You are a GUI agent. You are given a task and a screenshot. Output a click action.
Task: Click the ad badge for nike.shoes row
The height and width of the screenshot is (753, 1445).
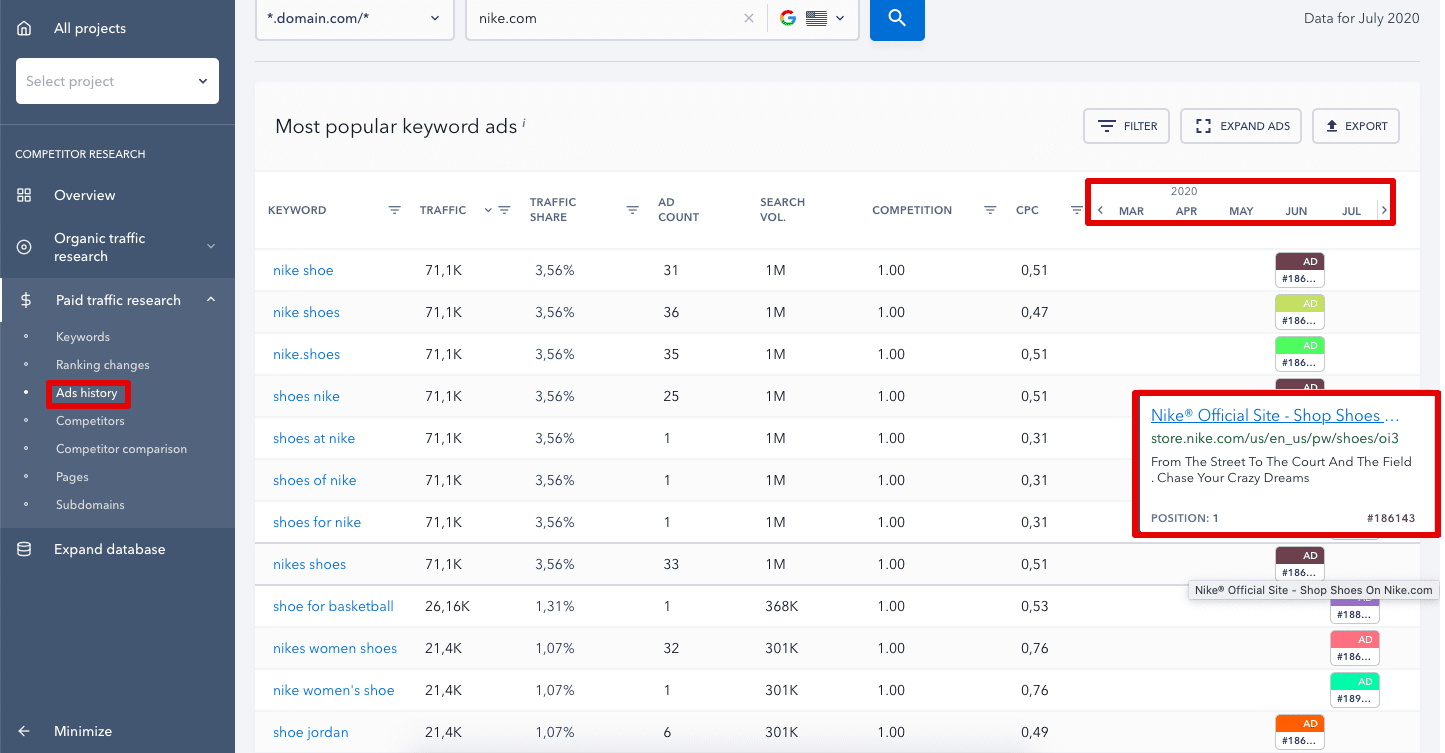pos(1300,354)
